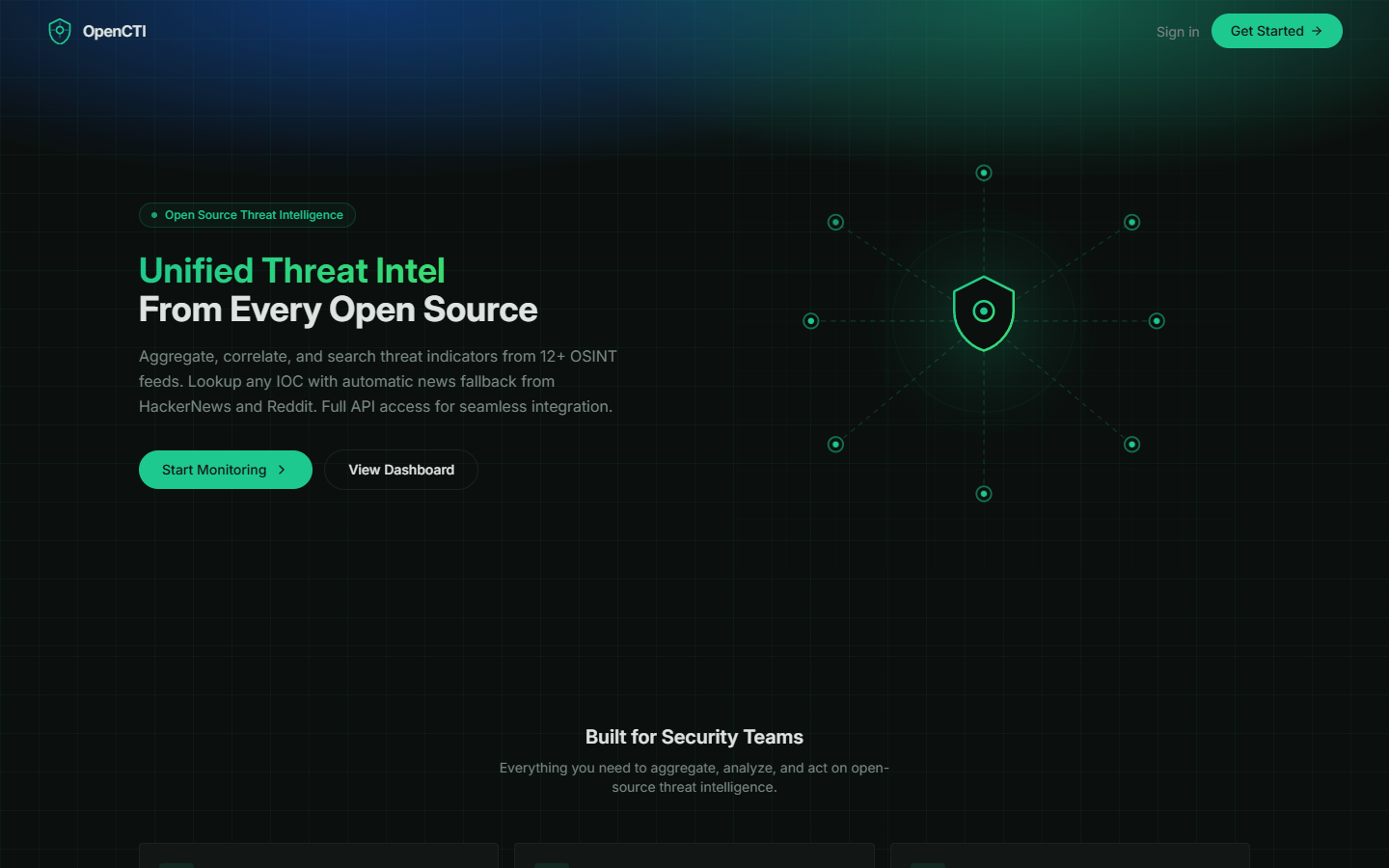The height and width of the screenshot is (868, 1389).
Task: Select the rightmost network node dot
Action: pos(1156,320)
